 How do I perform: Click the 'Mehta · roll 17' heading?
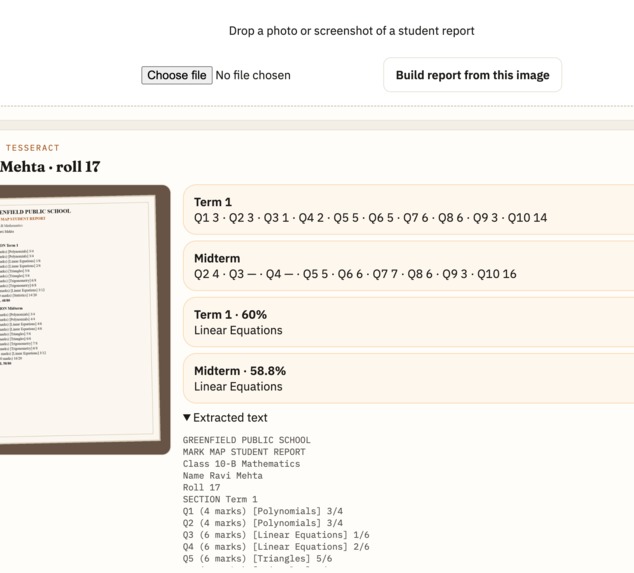50,167
